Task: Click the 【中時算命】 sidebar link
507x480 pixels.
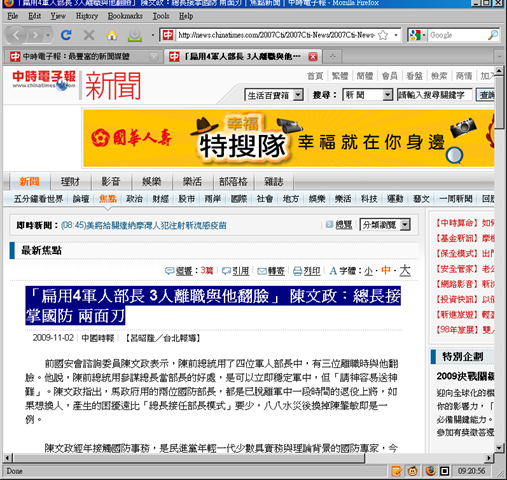Action: click(457, 223)
